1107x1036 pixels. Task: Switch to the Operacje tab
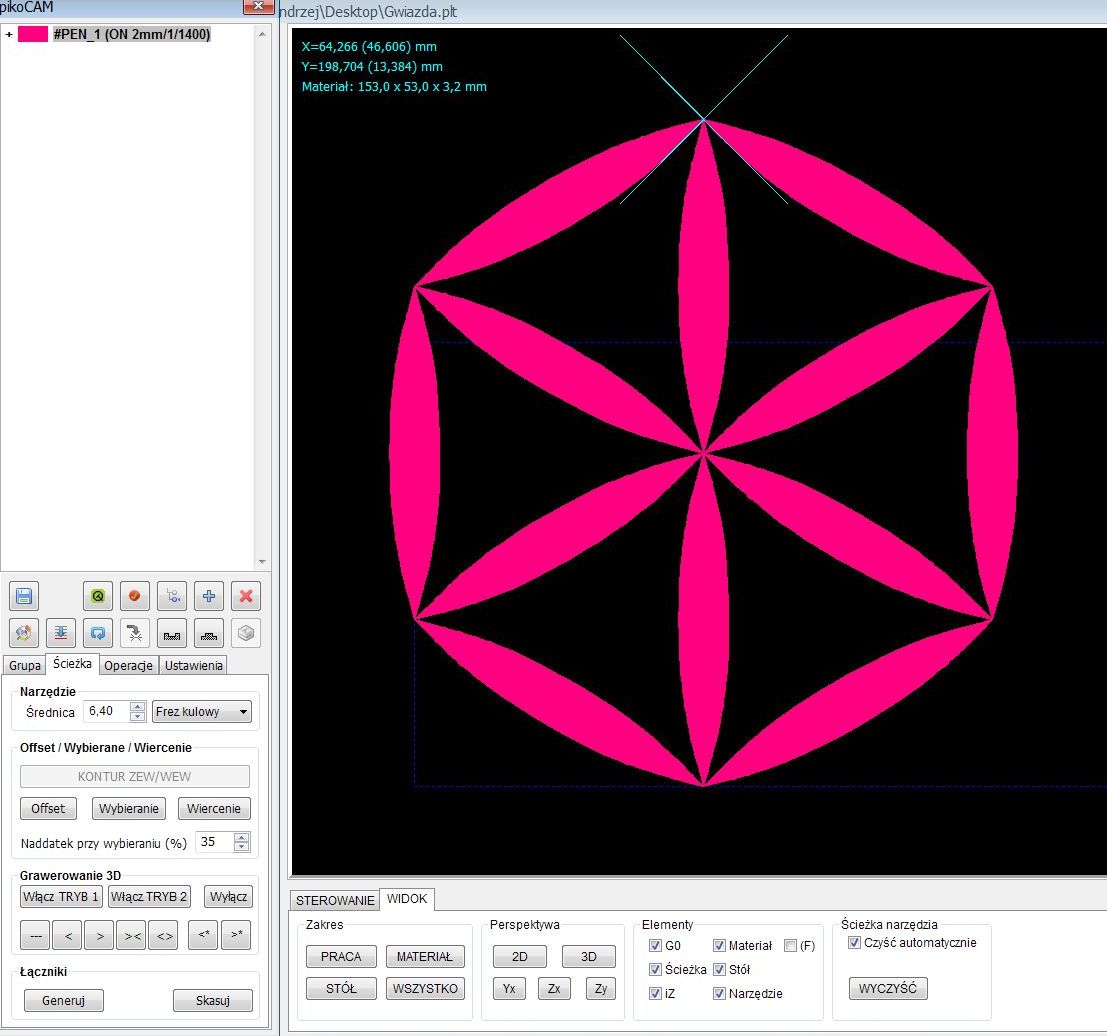tap(128, 665)
